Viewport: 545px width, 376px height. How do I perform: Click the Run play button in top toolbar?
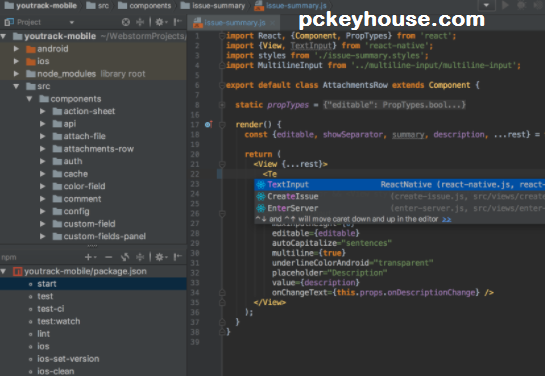tap(506, 5)
